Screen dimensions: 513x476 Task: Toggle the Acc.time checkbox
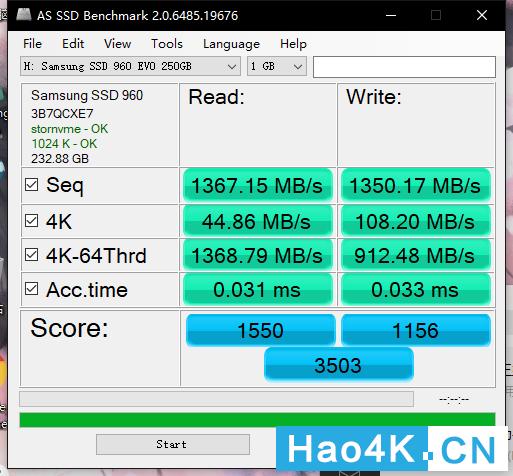(x=32, y=289)
